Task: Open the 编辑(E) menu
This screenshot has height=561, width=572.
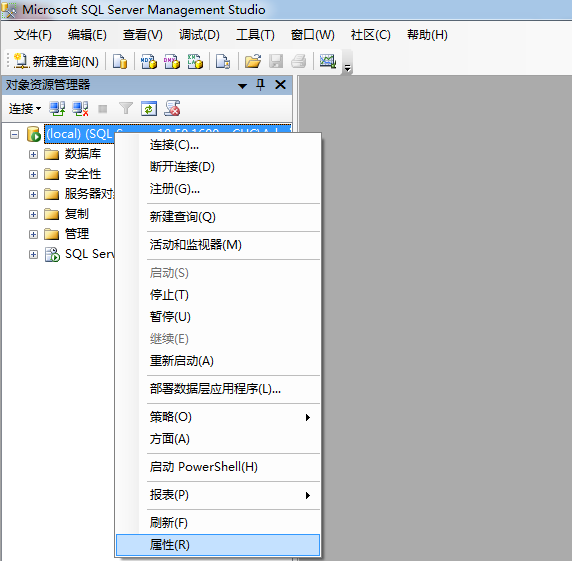Action: coord(87,35)
